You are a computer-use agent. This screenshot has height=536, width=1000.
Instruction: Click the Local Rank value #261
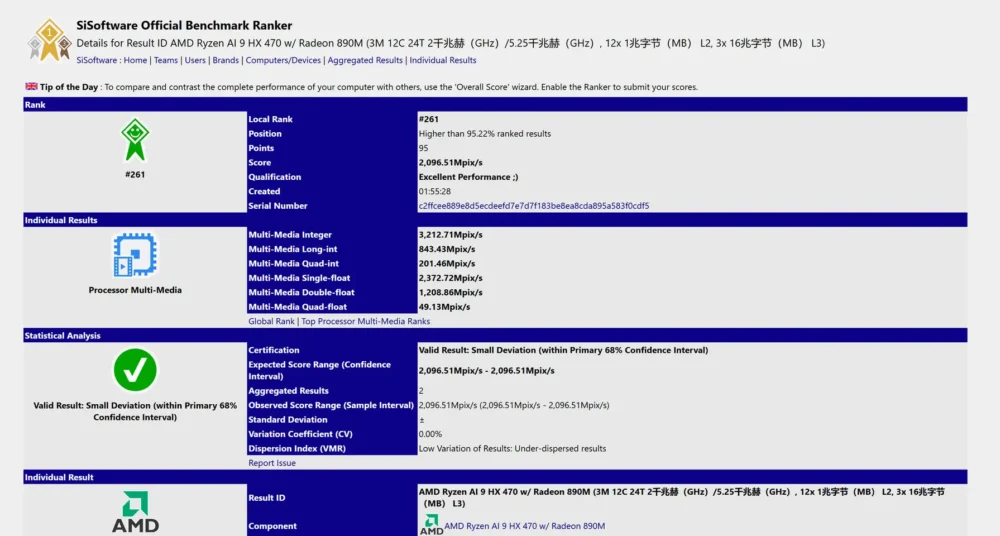tap(429, 119)
